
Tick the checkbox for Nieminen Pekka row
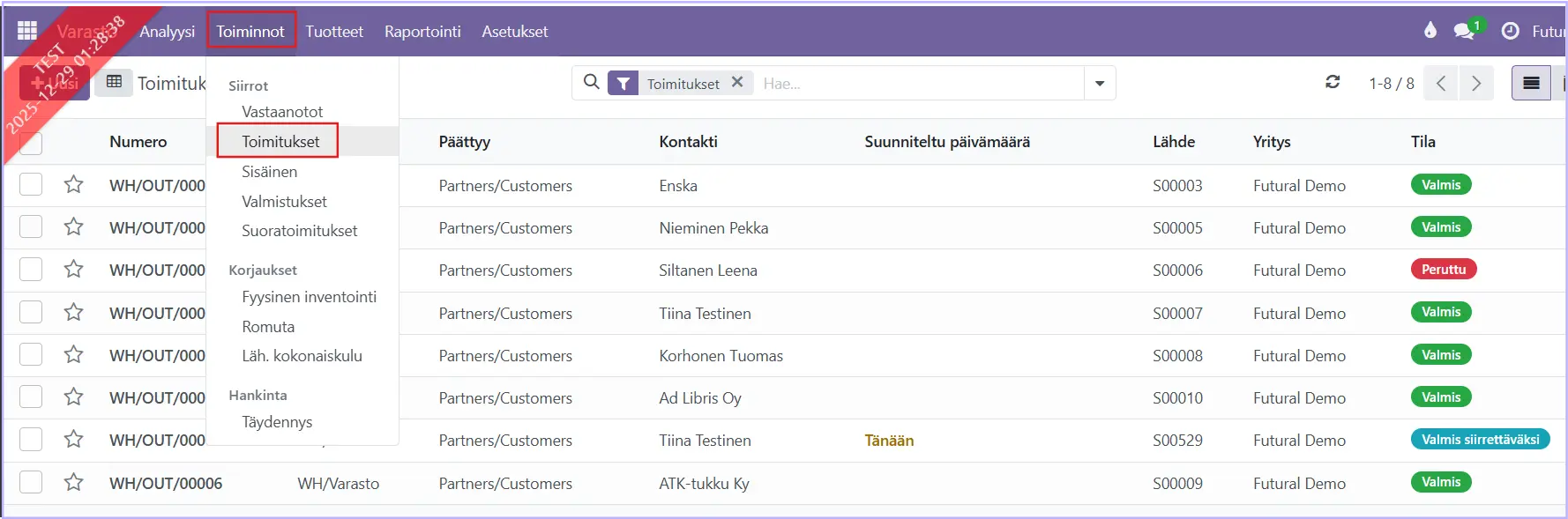pyautogui.click(x=31, y=227)
